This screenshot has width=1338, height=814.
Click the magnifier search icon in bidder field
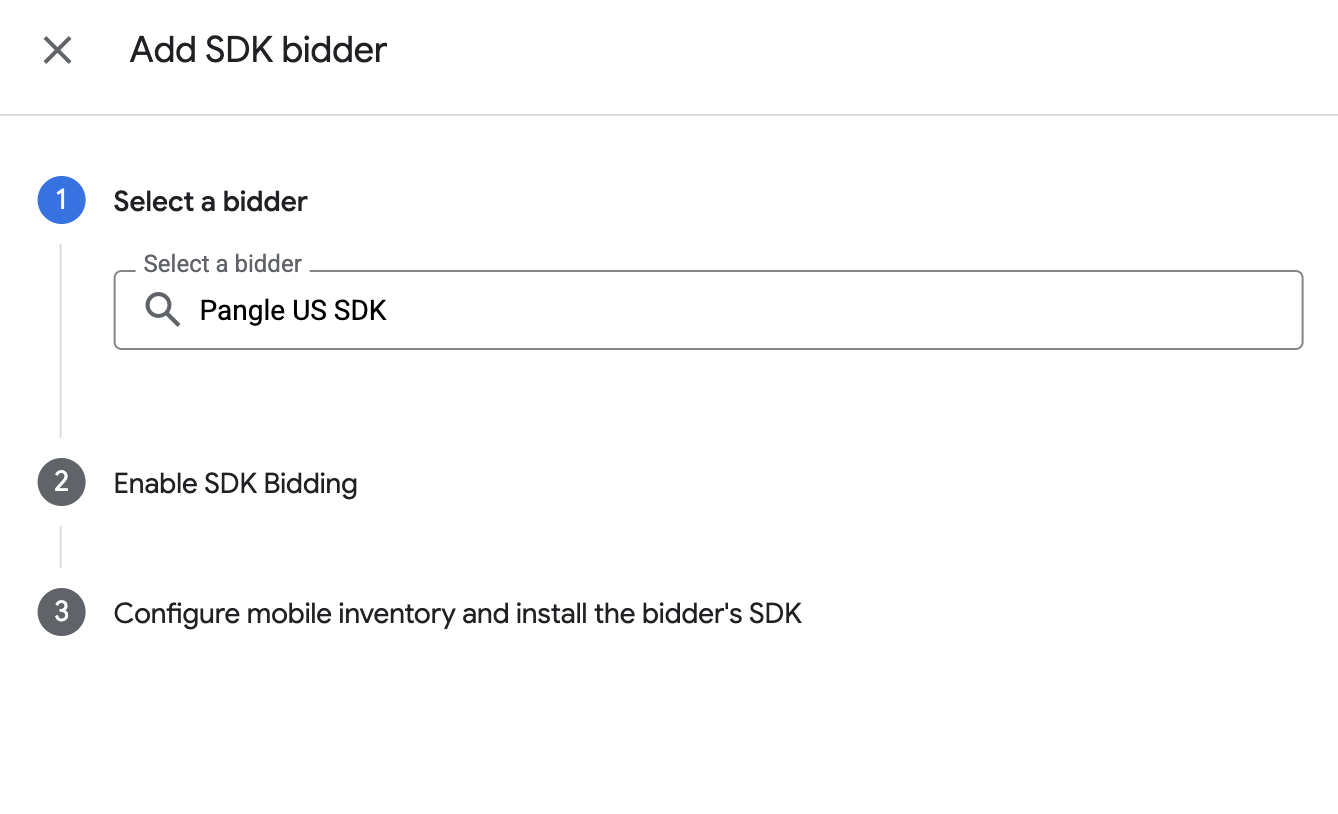click(x=162, y=310)
